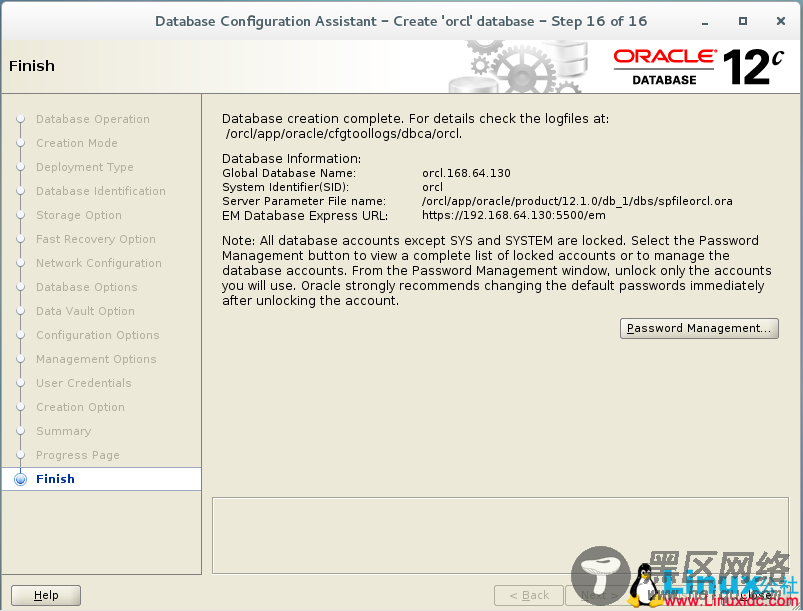The image size is (803, 611).
Task: Click the Help button
Action: click(46, 595)
